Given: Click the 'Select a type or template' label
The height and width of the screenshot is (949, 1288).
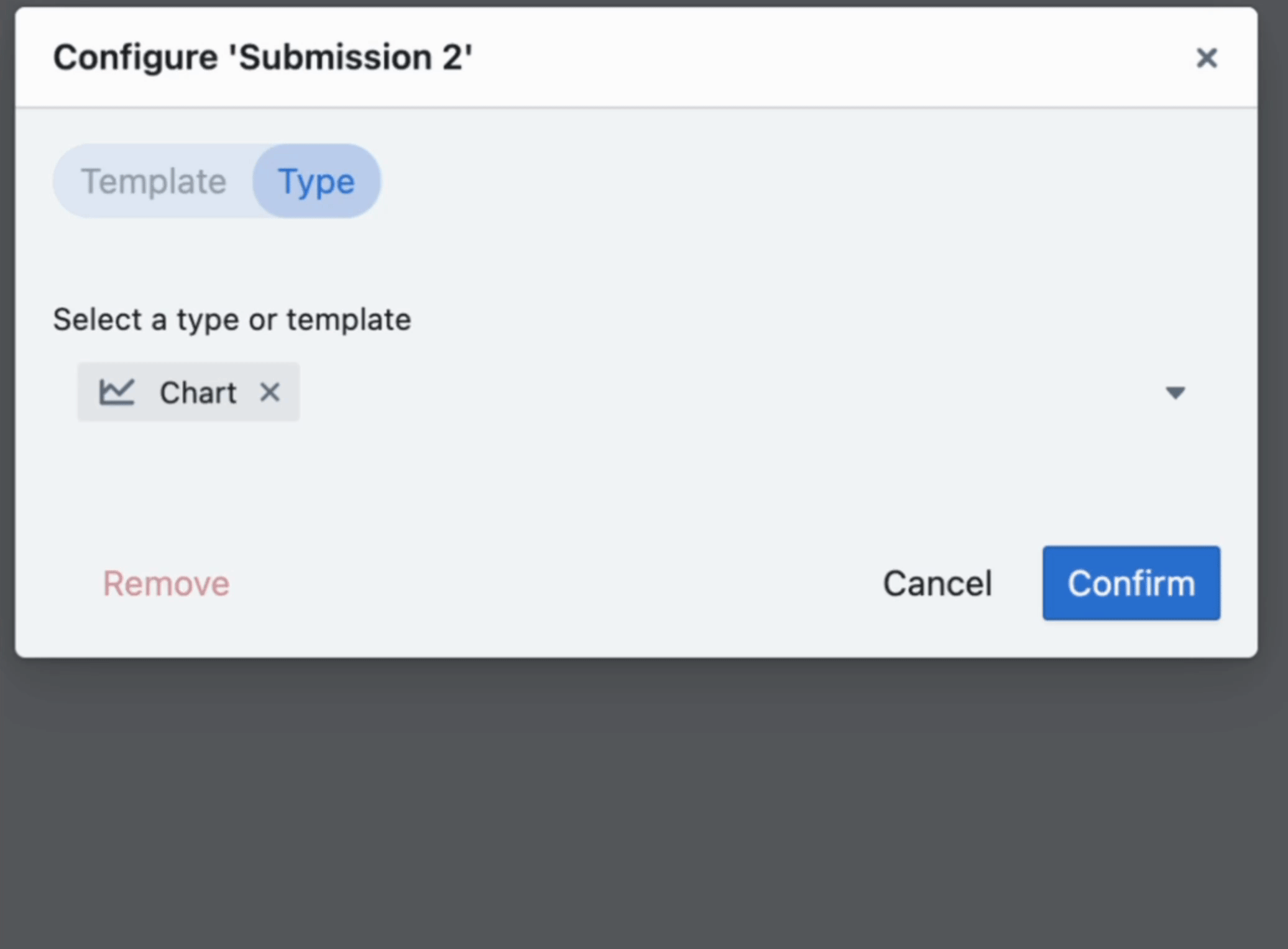Looking at the screenshot, I should (231, 320).
